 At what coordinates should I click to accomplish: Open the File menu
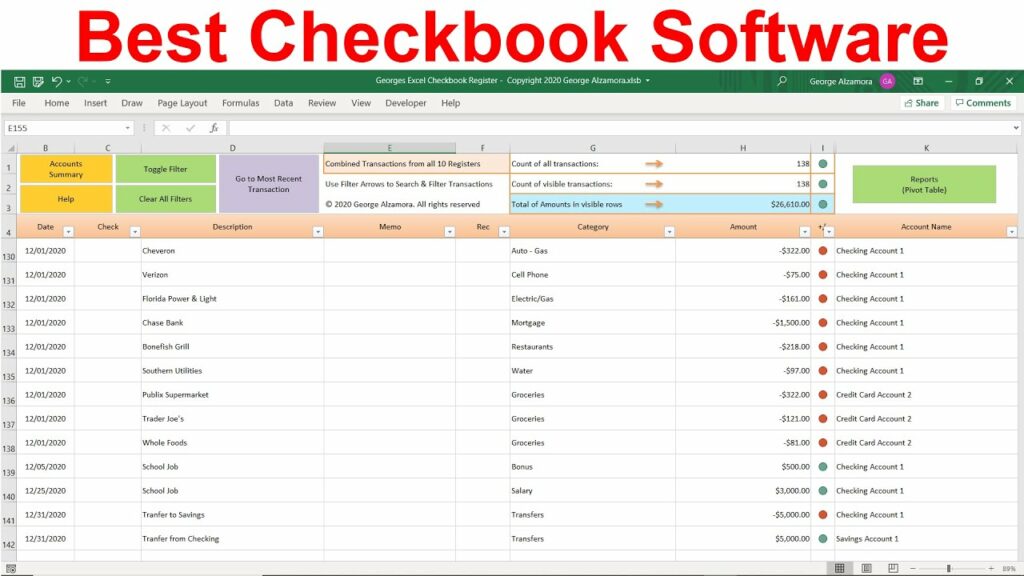tap(19, 103)
